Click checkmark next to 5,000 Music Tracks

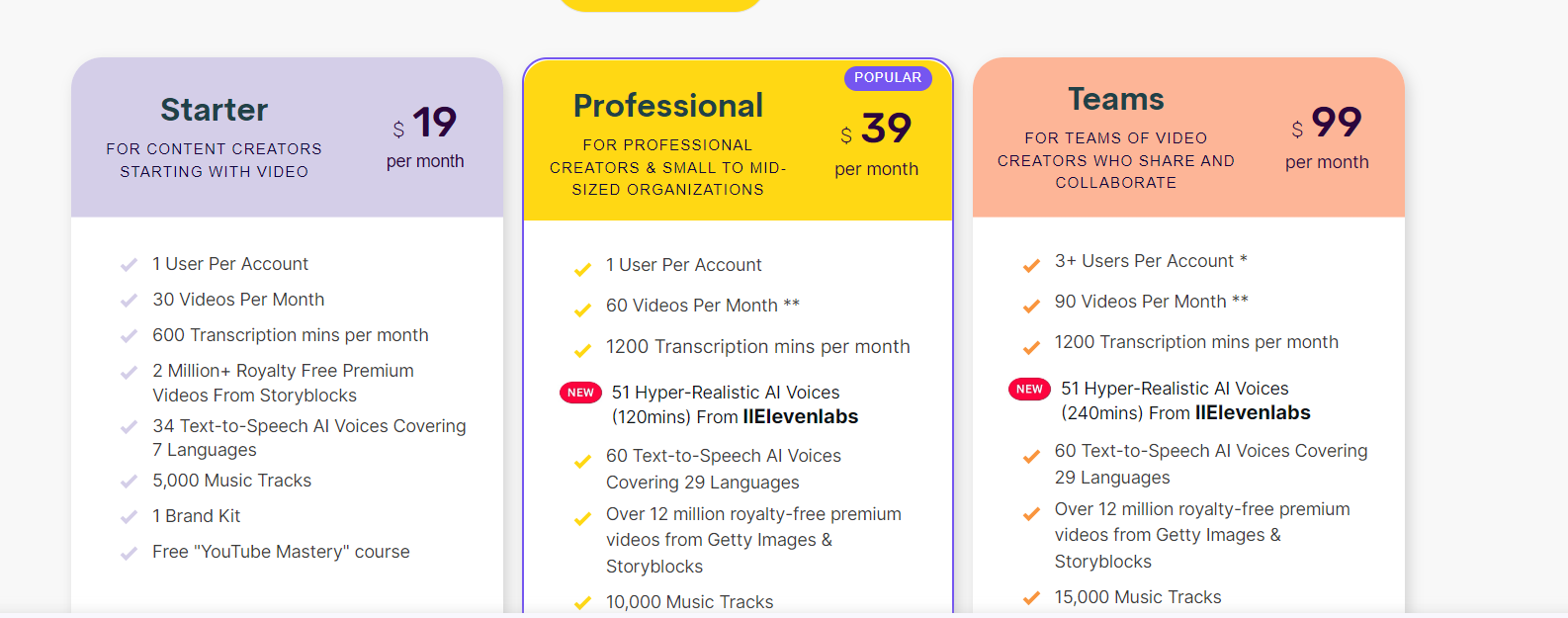point(129,482)
